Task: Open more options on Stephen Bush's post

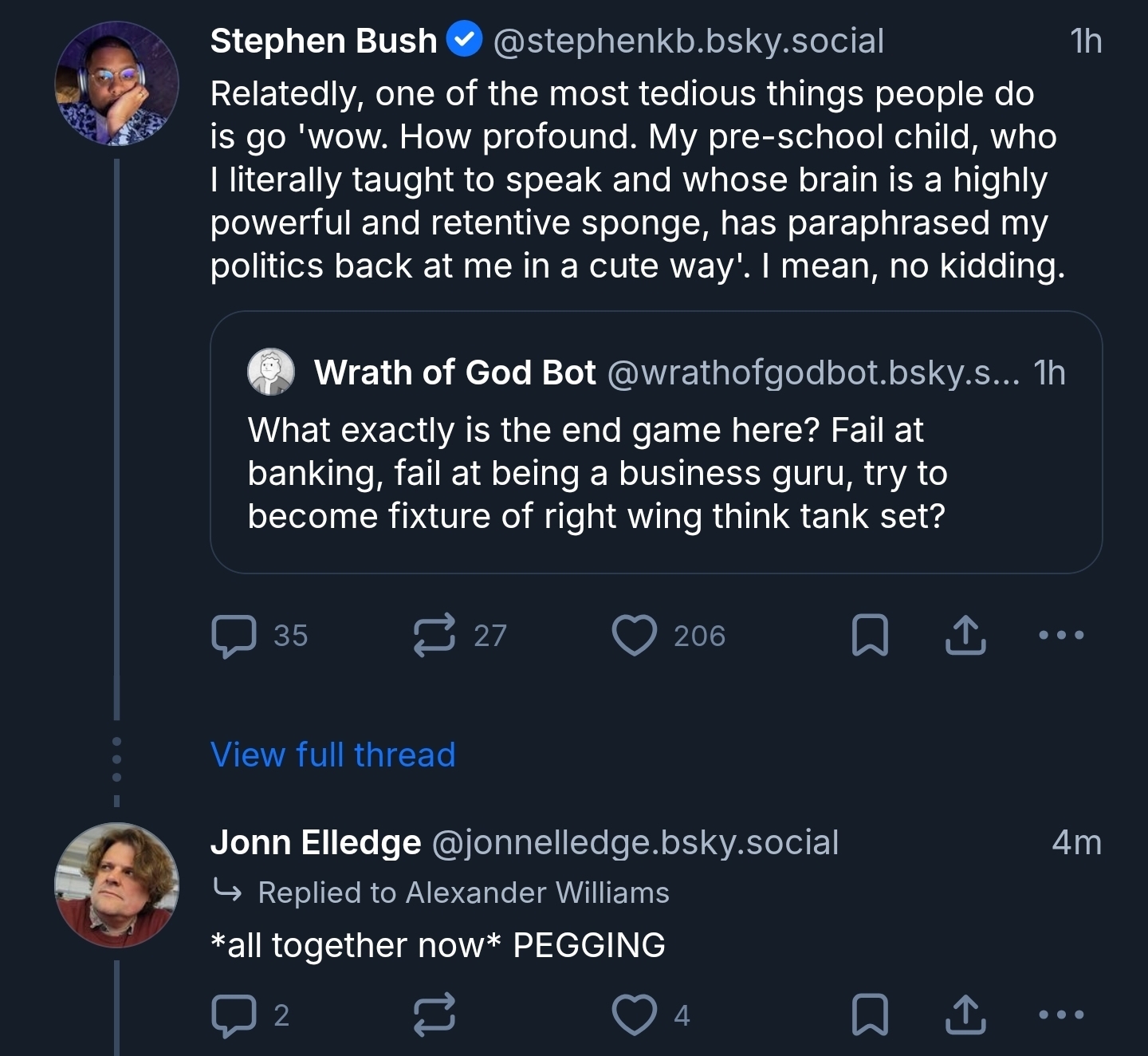Action: pos(1062,636)
